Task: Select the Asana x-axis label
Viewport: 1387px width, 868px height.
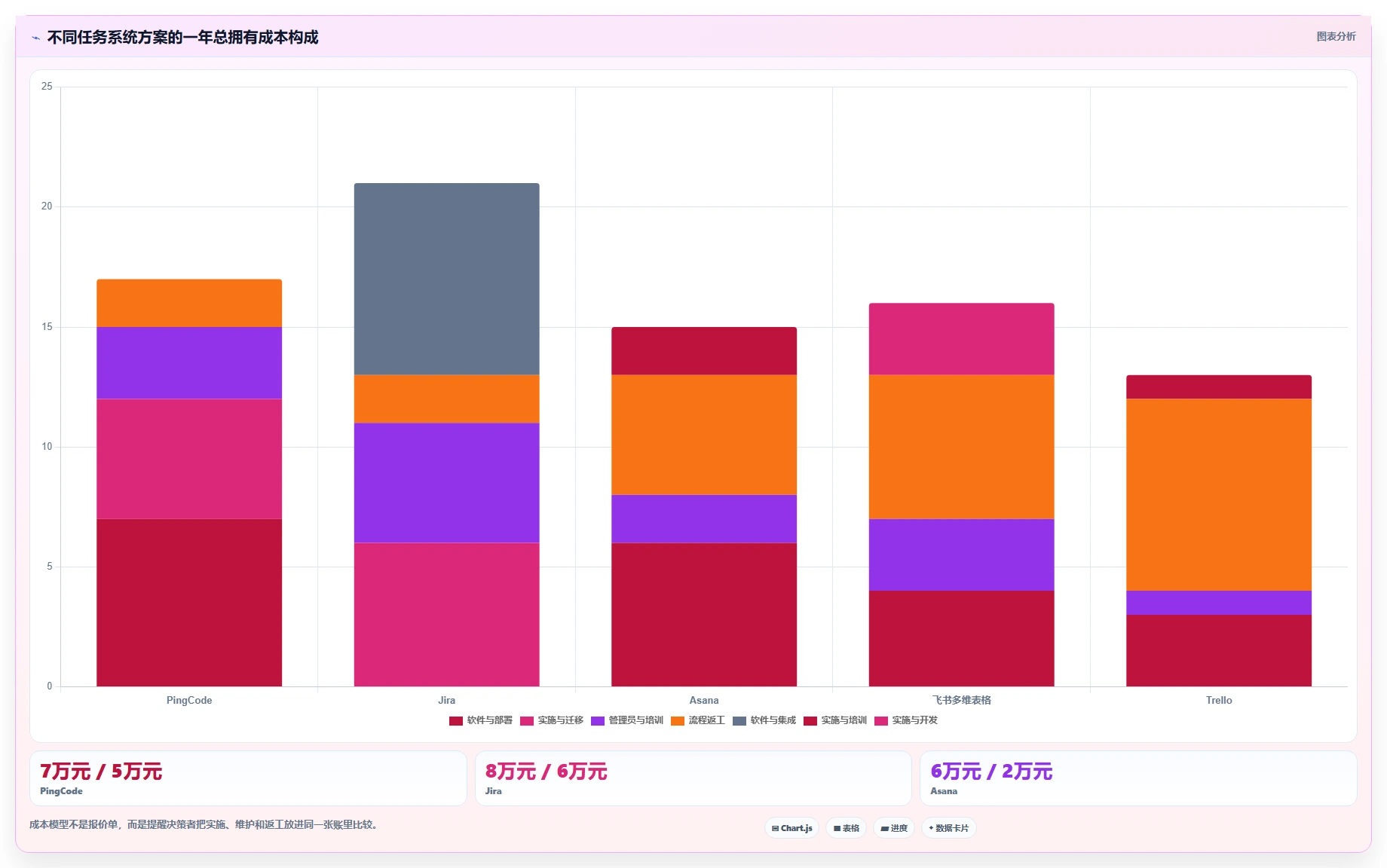Action: [704, 700]
